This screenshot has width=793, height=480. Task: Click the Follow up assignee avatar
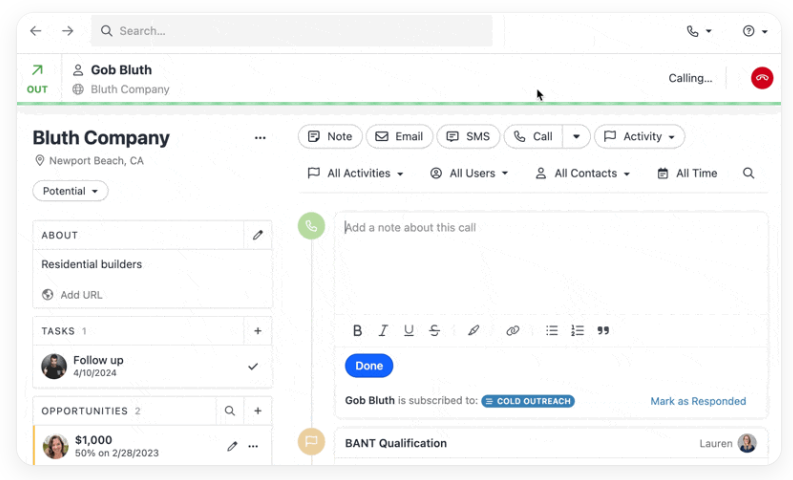[x=54, y=366]
